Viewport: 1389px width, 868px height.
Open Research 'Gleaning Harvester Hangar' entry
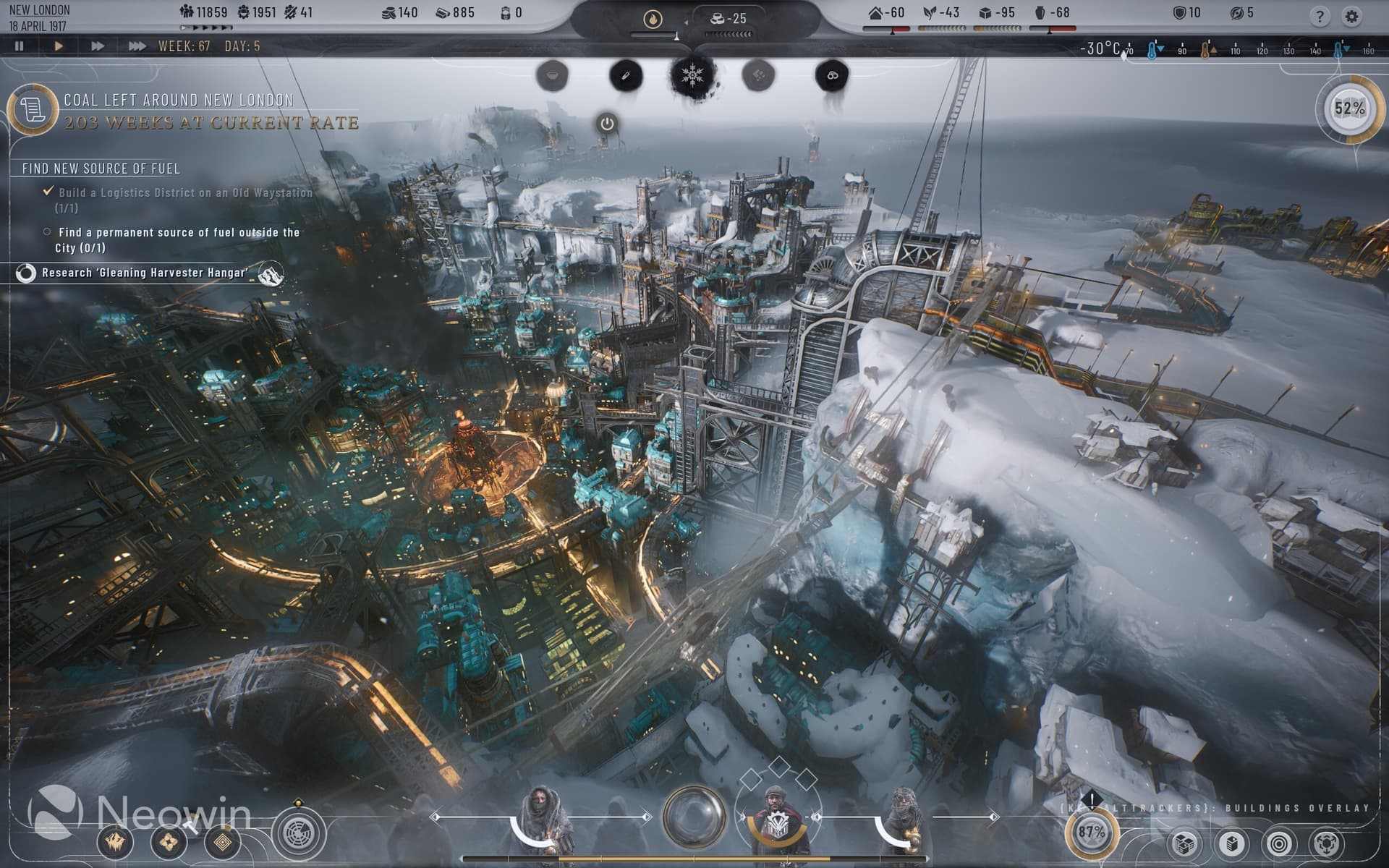click(x=145, y=273)
